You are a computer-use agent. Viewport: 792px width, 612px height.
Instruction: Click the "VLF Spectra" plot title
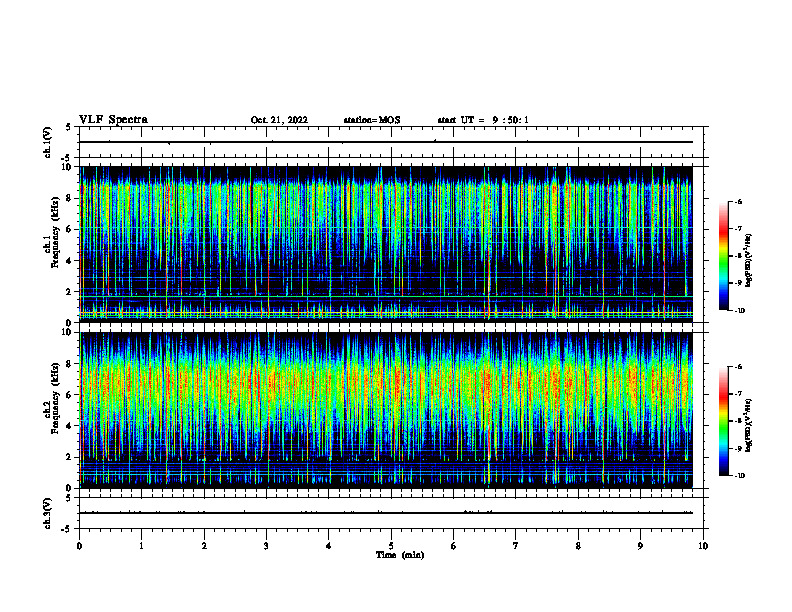coord(113,120)
